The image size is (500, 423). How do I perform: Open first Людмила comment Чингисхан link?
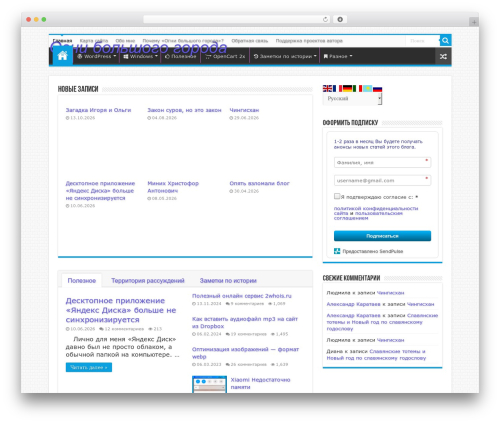390,293
